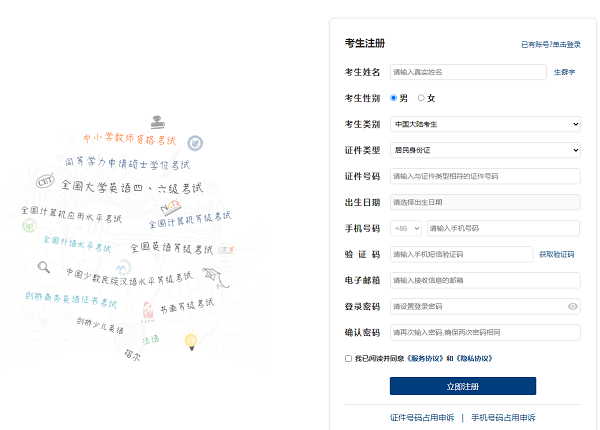Click the NCRE logo icon
The width and height of the screenshot is (600, 430).
(170, 208)
